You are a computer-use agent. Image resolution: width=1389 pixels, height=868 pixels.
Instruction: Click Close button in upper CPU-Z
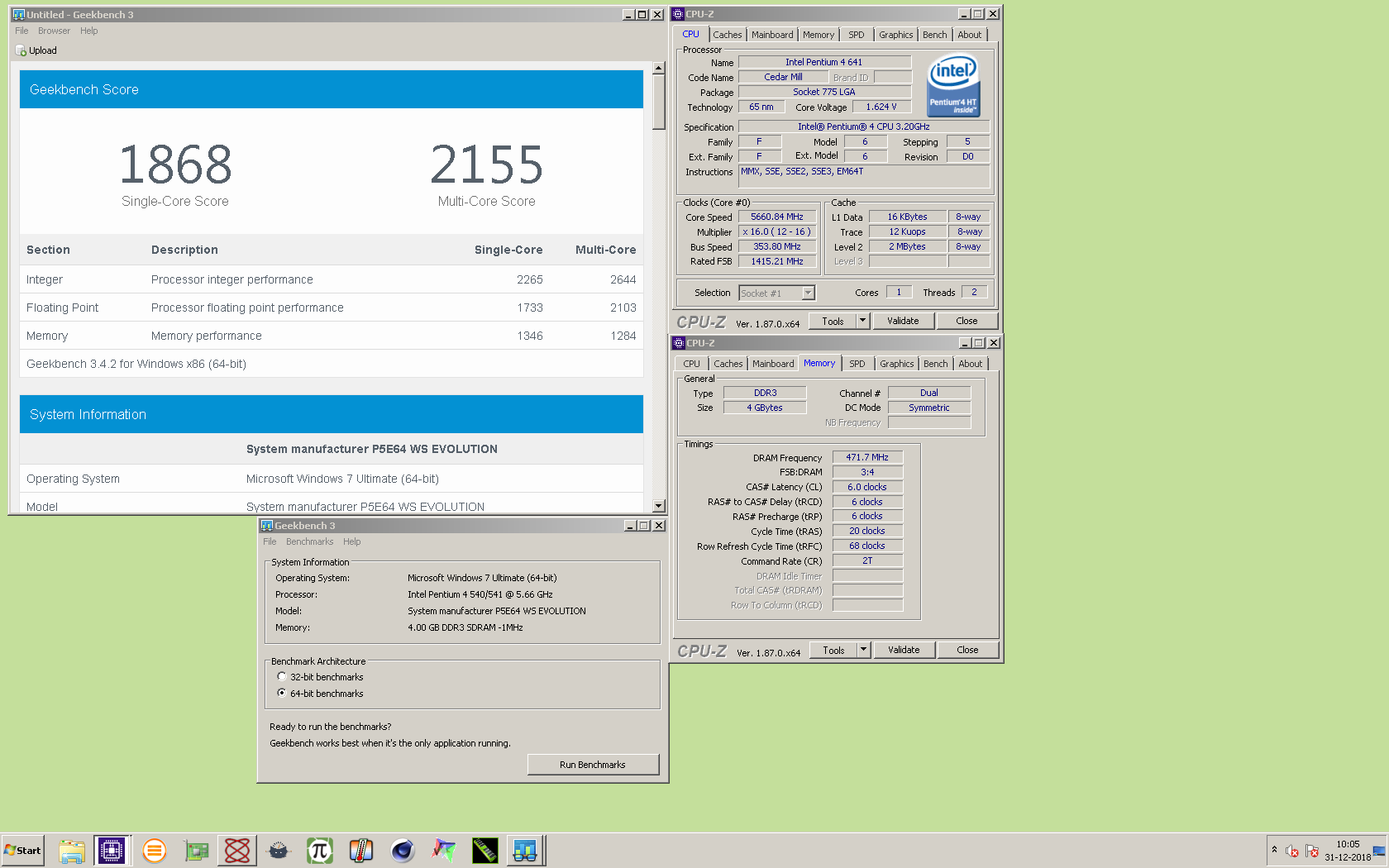967,321
